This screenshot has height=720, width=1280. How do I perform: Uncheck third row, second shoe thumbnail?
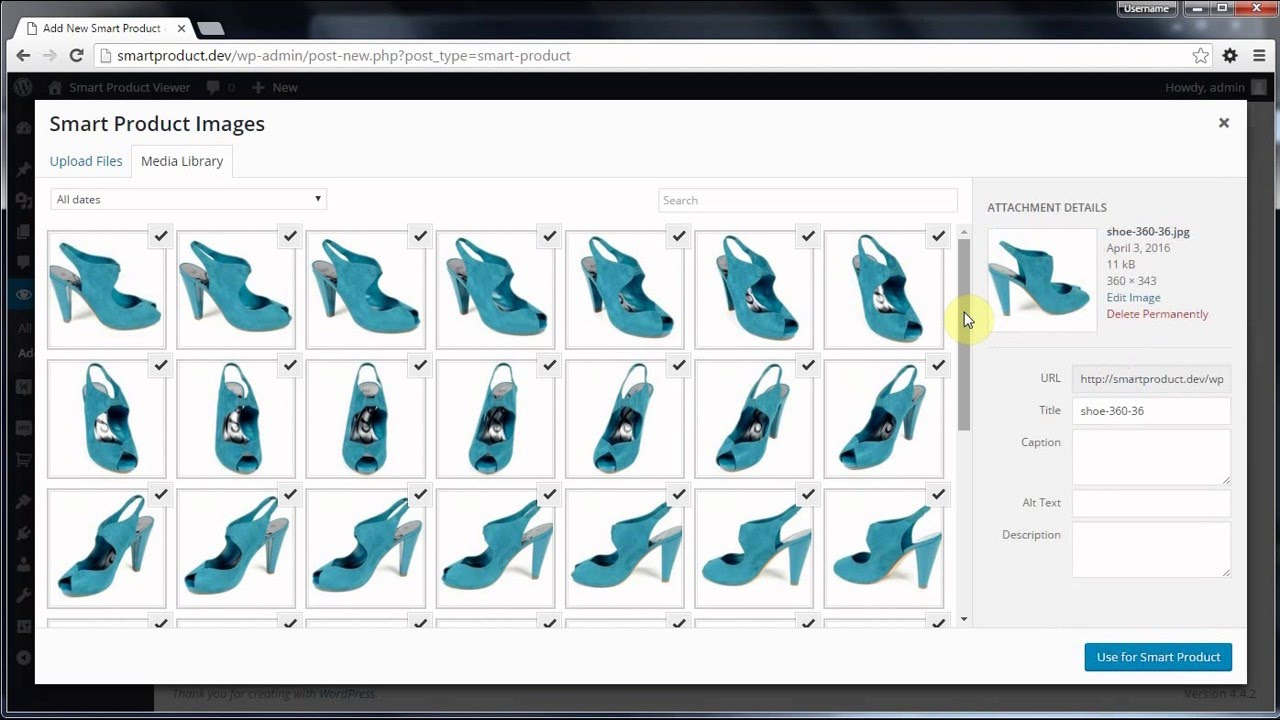click(x=290, y=495)
